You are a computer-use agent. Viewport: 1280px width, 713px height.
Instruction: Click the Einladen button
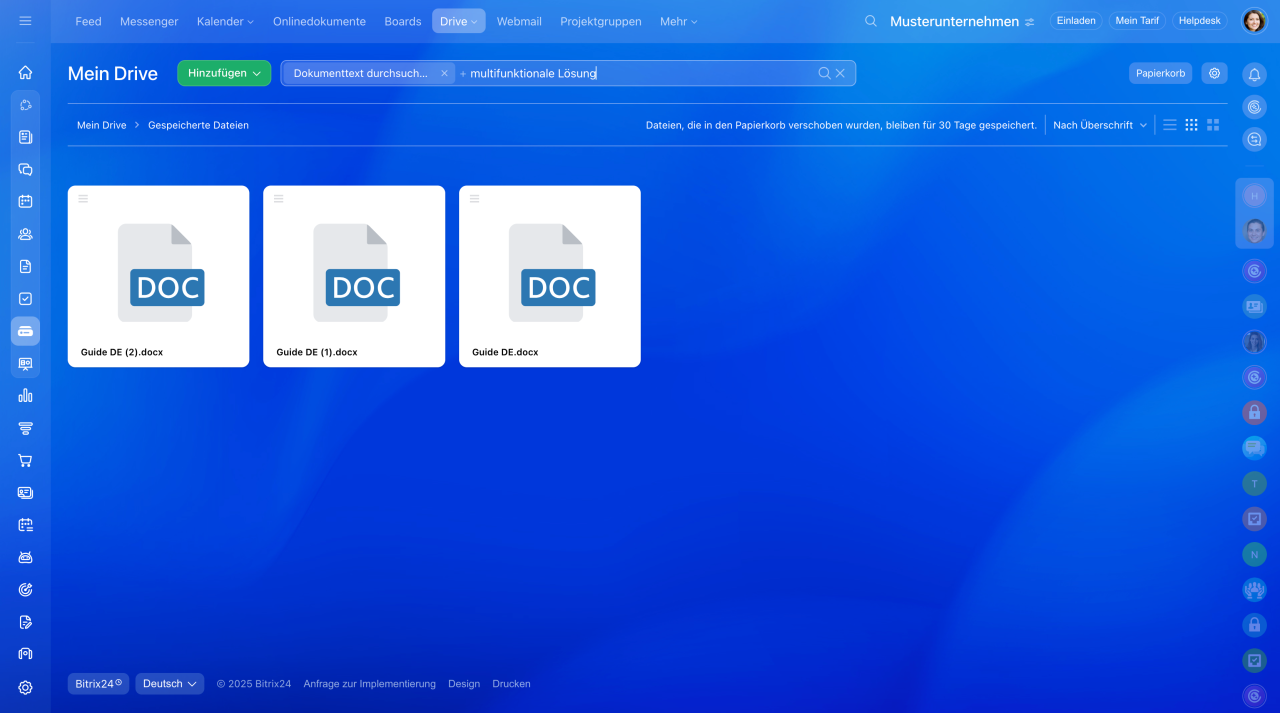point(1076,21)
